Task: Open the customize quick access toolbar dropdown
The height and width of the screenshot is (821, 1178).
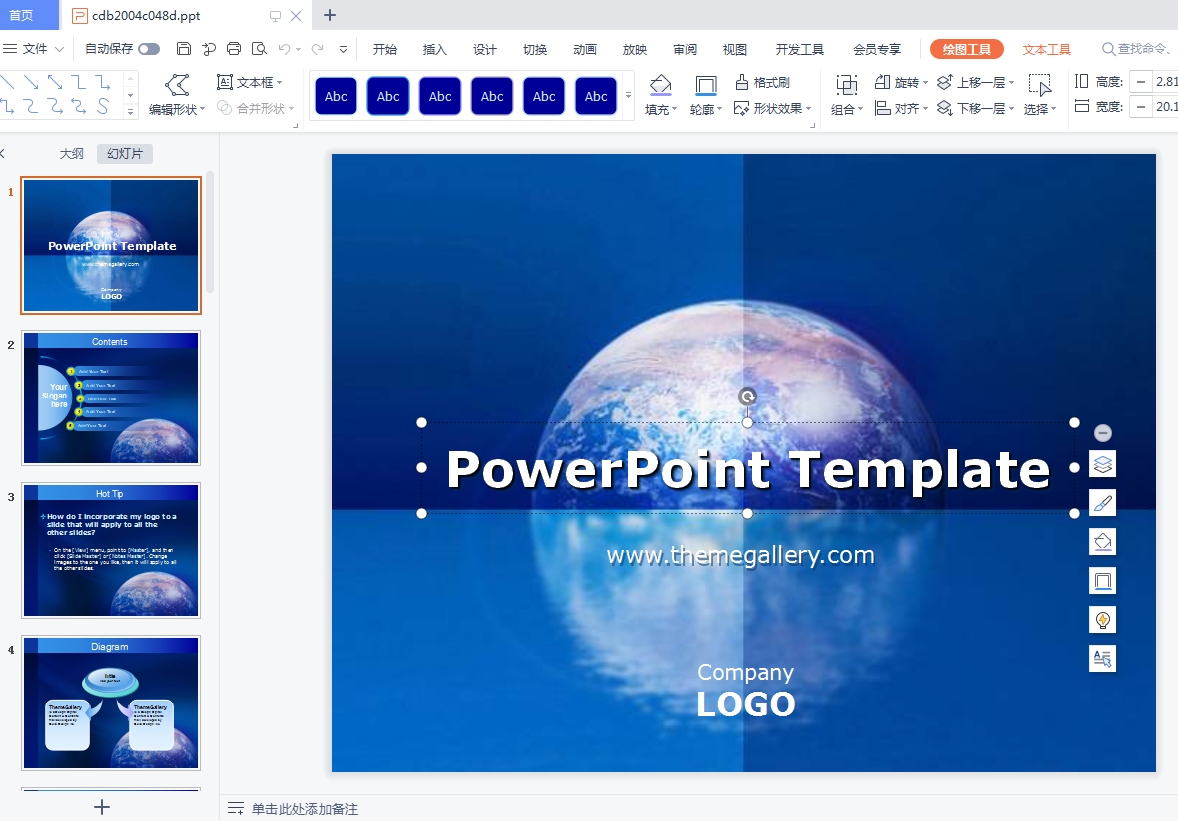Action: [x=343, y=50]
